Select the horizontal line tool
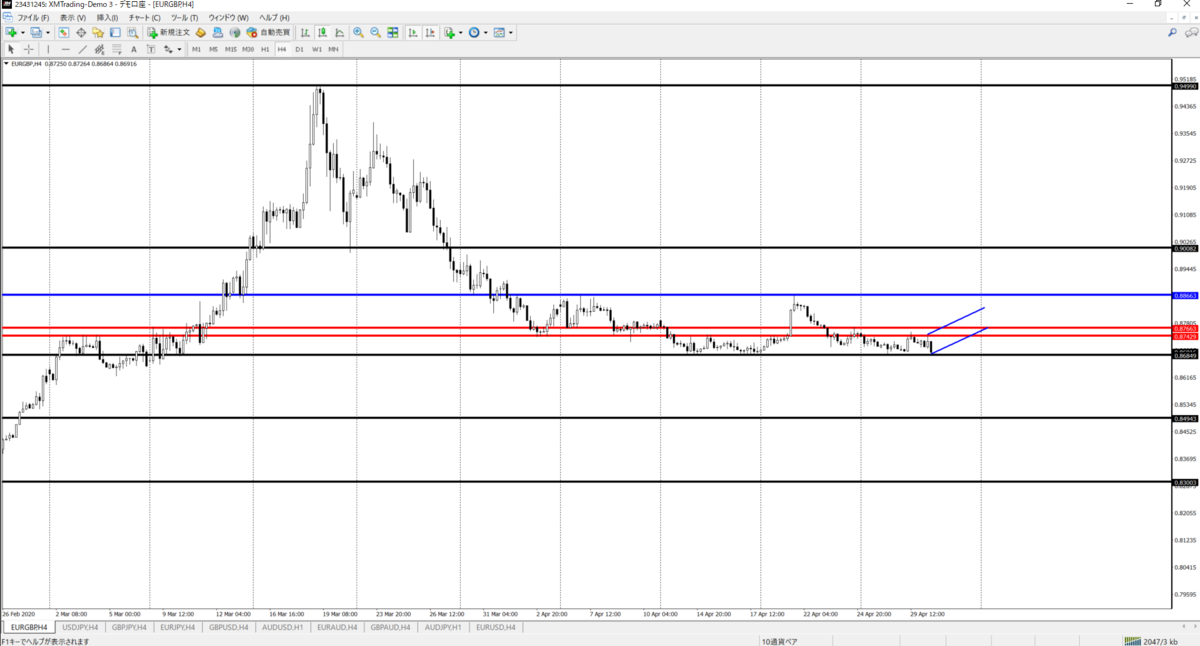Screen dimensions: 1200x646 coord(65,49)
